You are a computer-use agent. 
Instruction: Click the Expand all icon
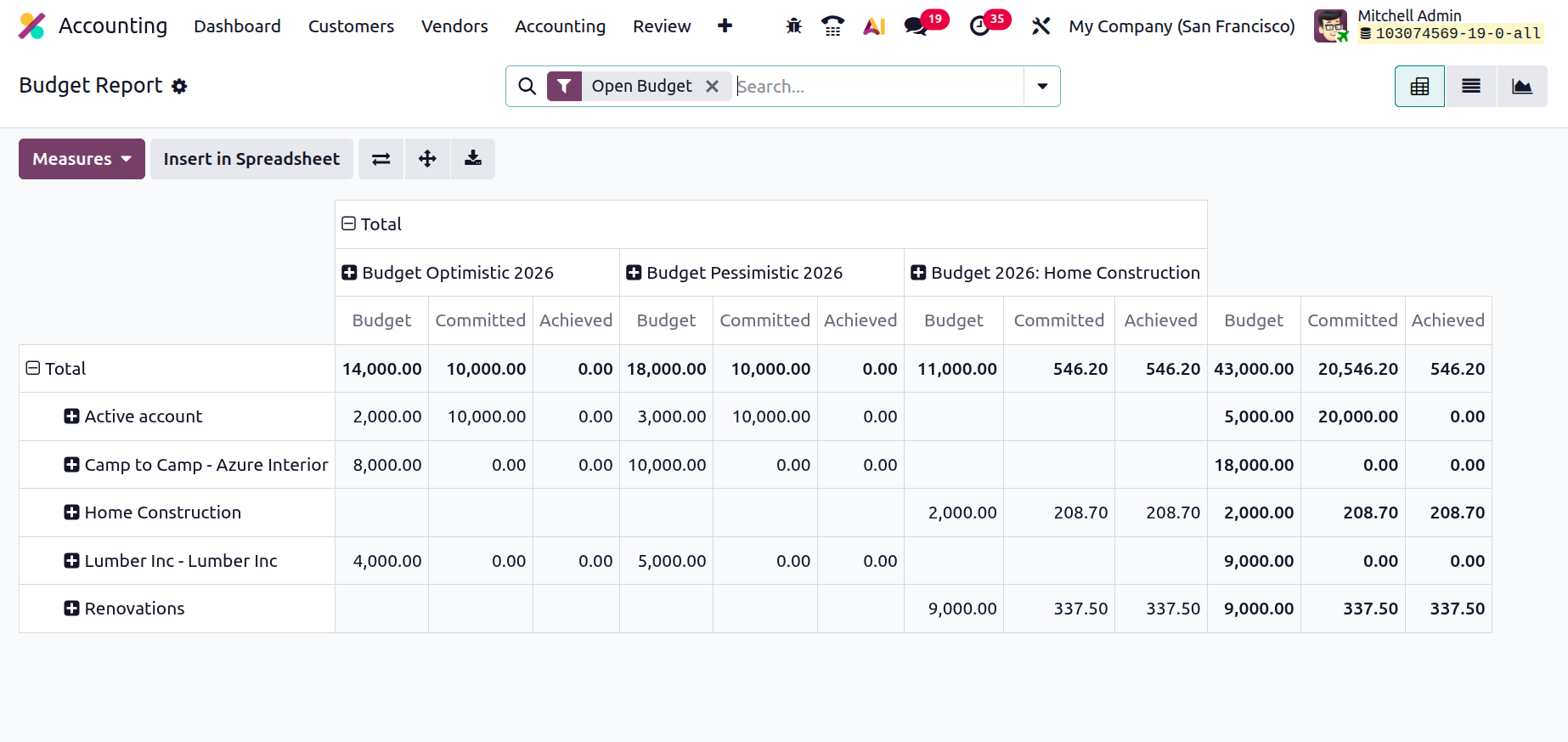click(427, 159)
